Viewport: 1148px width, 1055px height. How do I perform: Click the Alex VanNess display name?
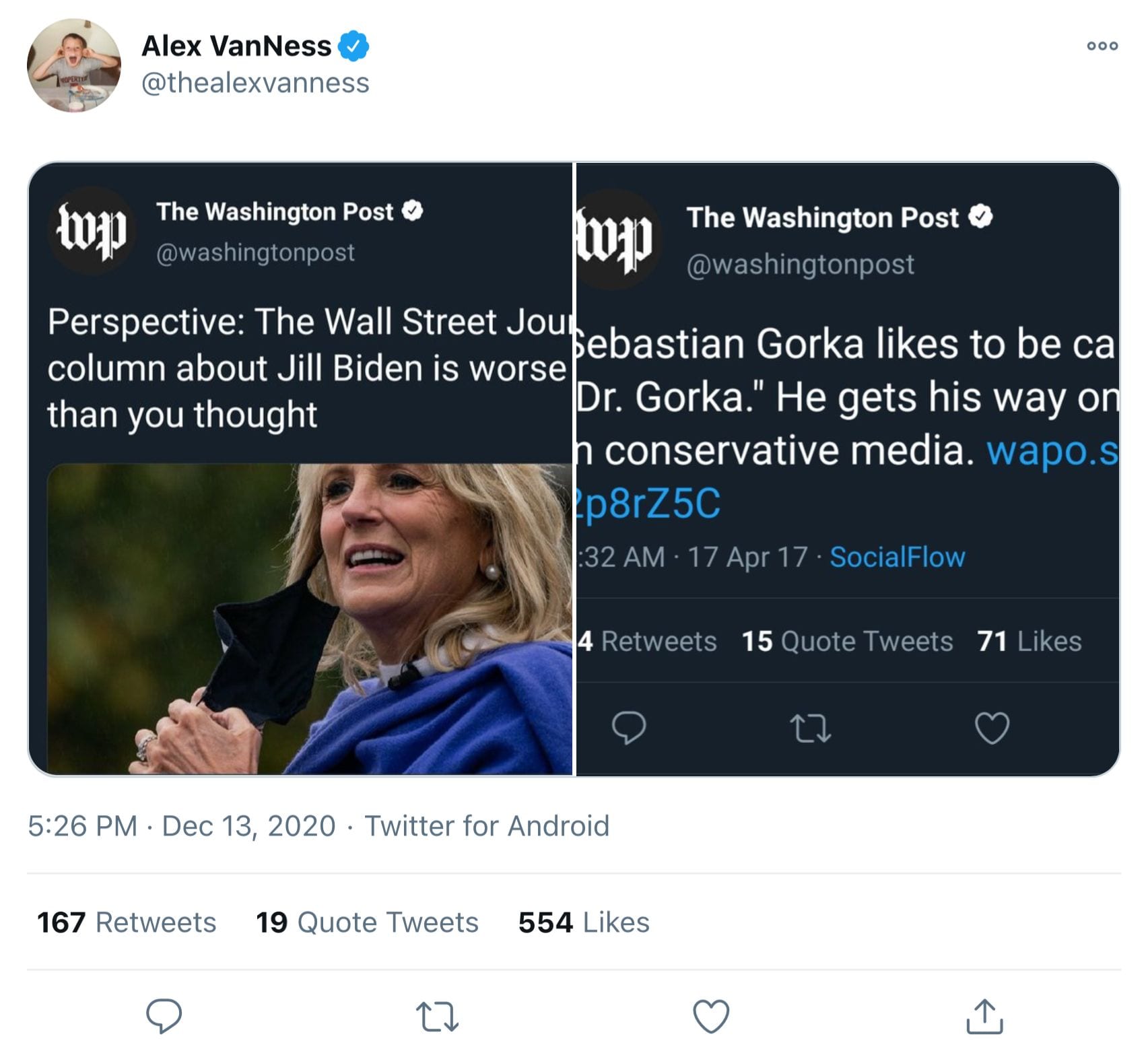click(236, 46)
